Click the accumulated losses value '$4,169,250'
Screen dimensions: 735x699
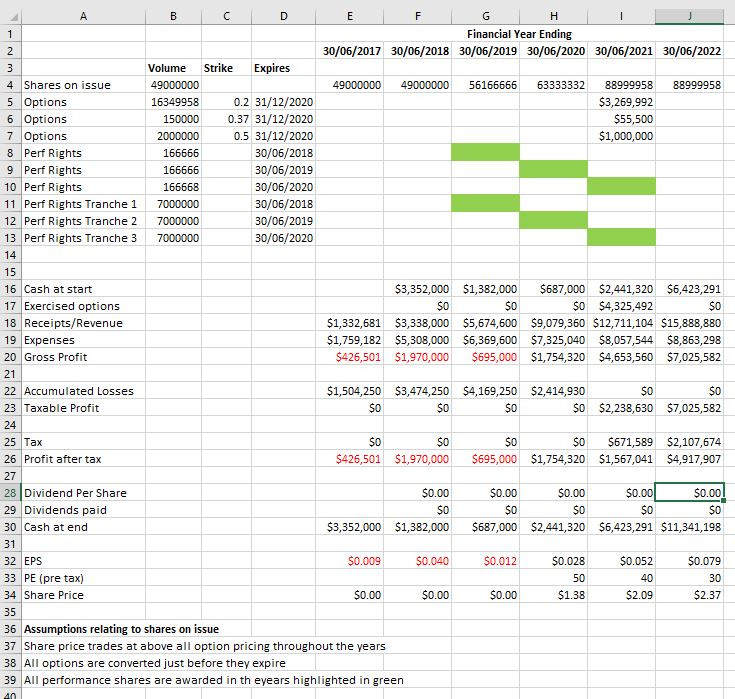[486, 391]
